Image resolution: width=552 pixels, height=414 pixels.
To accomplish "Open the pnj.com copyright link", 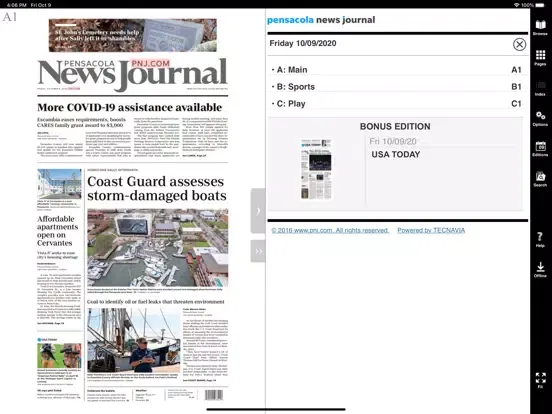I will (330, 230).
